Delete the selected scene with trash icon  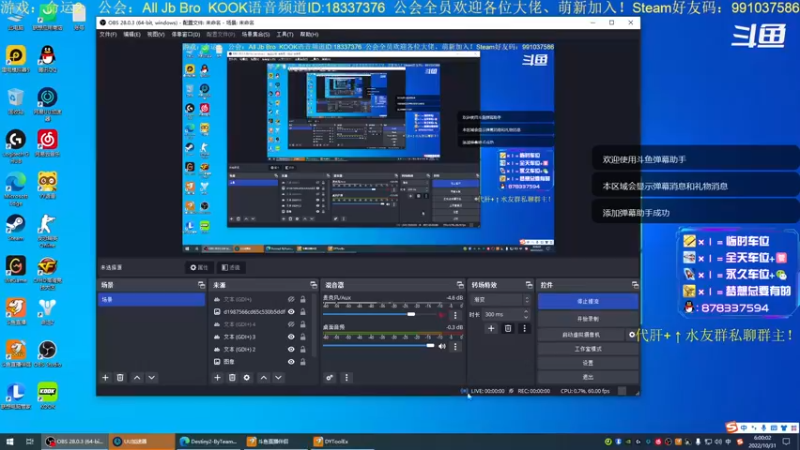pos(120,378)
